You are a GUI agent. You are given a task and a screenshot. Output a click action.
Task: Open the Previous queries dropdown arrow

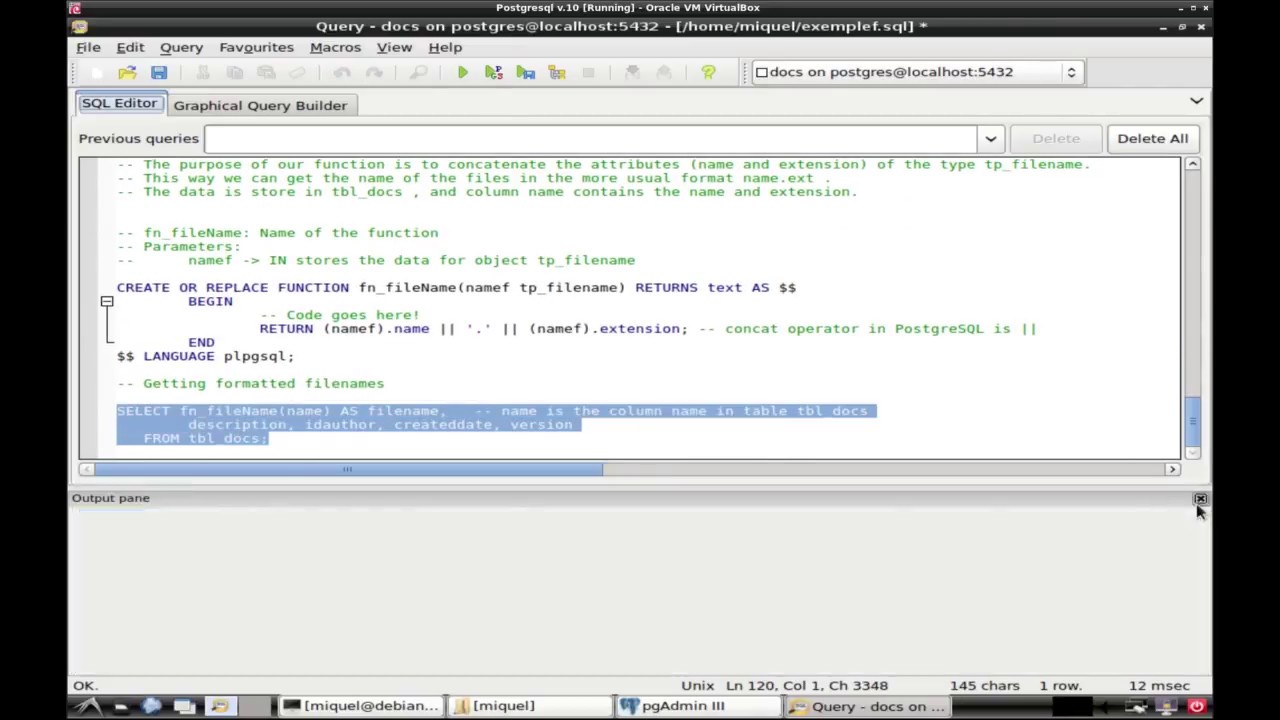pyautogui.click(x=990, y=138)
